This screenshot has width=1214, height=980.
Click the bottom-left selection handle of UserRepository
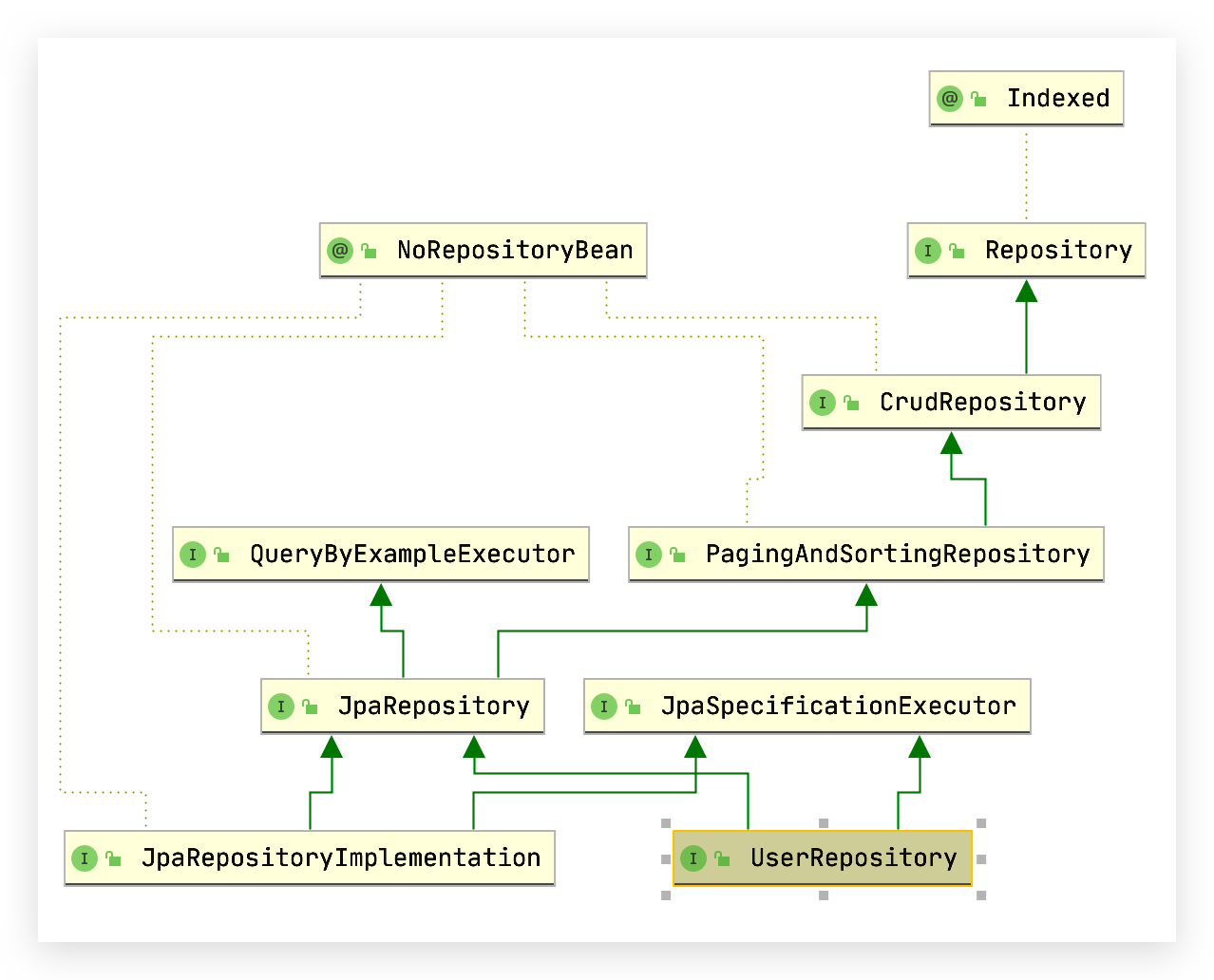tap(666, 895)
